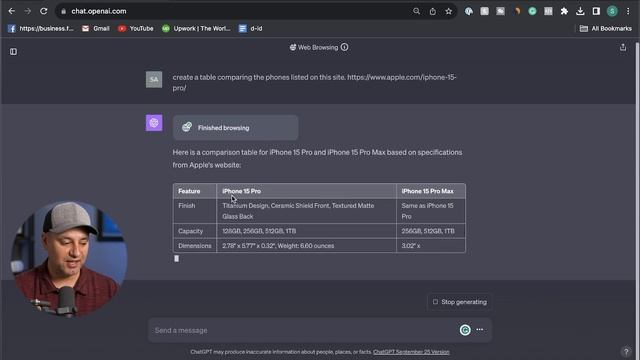
Task: Click the SA user avatar
Action: click(x=154, y=80)
